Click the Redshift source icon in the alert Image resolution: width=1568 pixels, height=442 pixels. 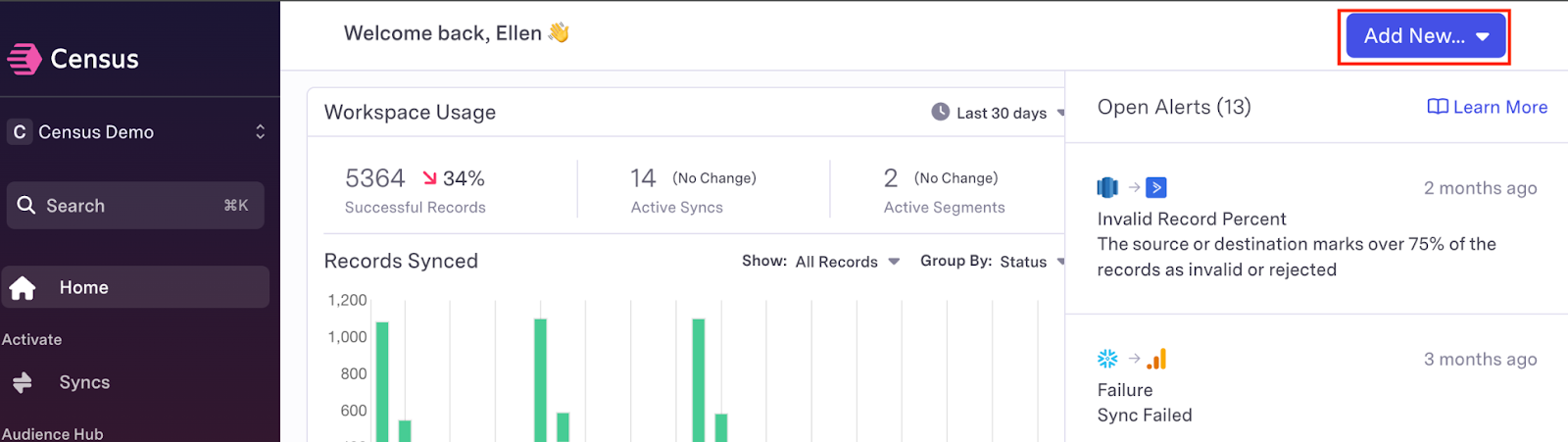click(1107, 187)
